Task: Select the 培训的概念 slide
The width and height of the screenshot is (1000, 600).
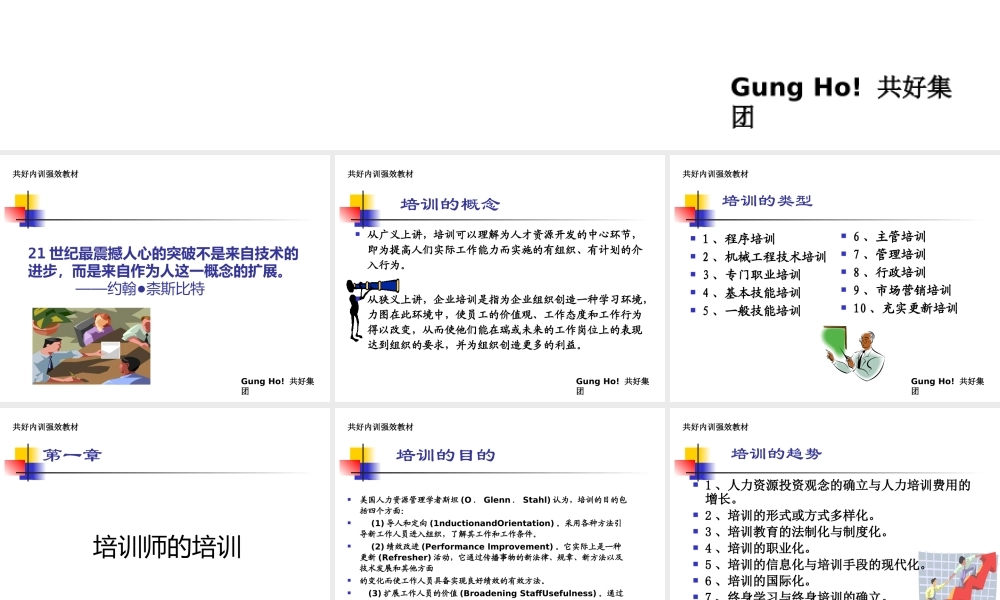Action: point(499,279)
